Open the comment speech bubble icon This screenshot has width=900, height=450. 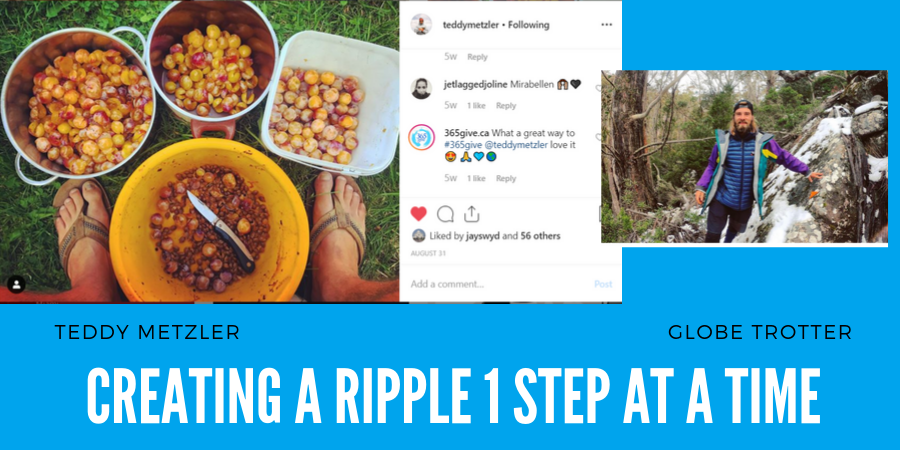445,214
